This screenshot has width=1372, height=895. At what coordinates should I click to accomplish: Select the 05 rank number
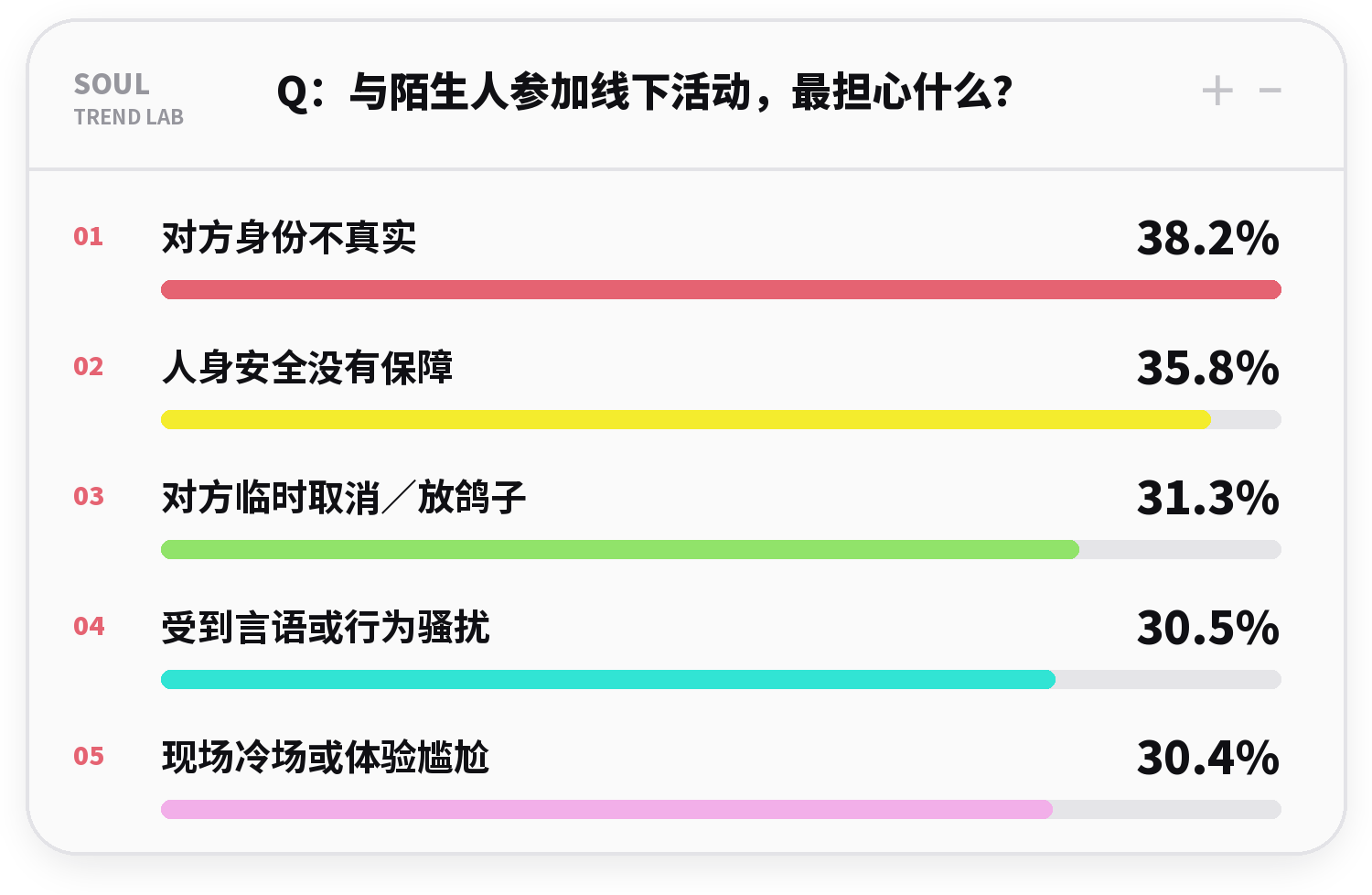tap(89, 756)
